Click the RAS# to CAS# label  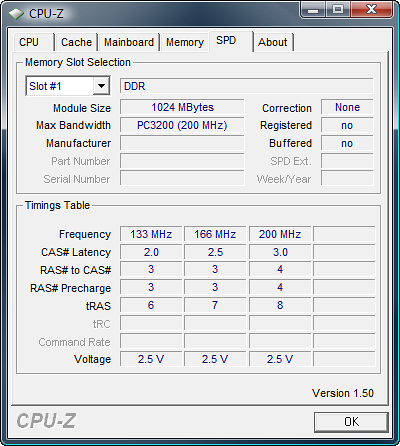[75, 270]
